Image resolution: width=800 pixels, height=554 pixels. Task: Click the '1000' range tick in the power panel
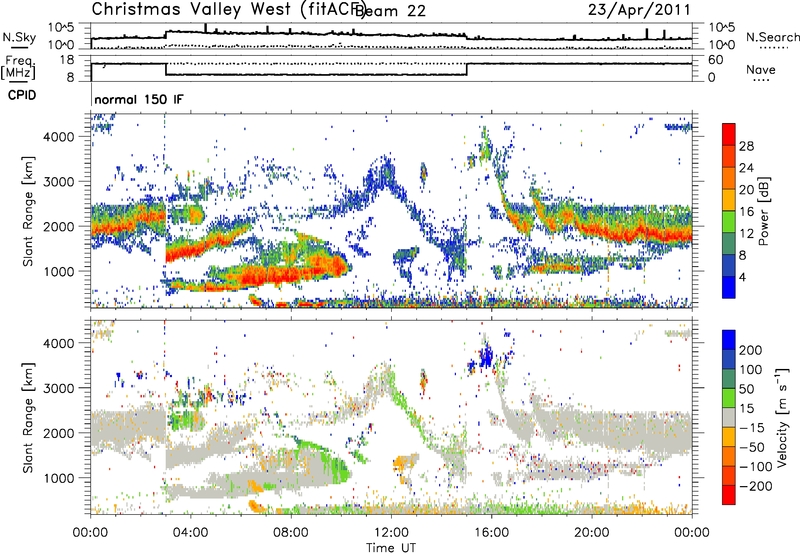59,271
